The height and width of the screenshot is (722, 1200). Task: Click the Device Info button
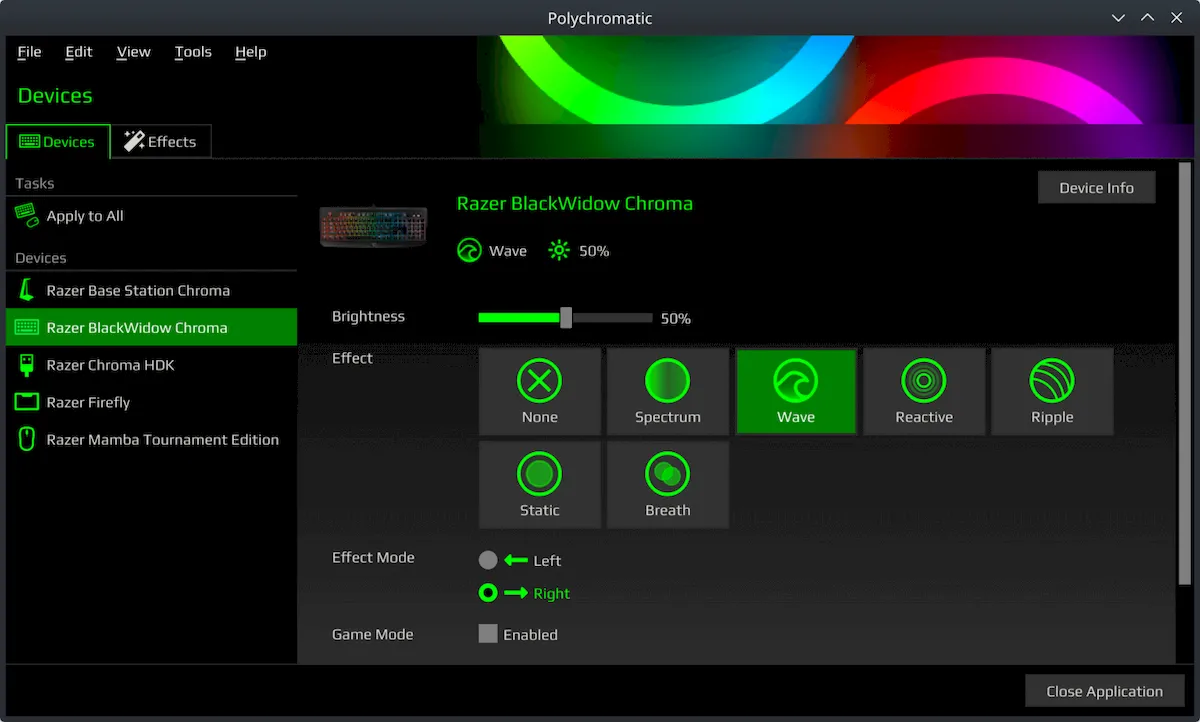coord(1096,187)
